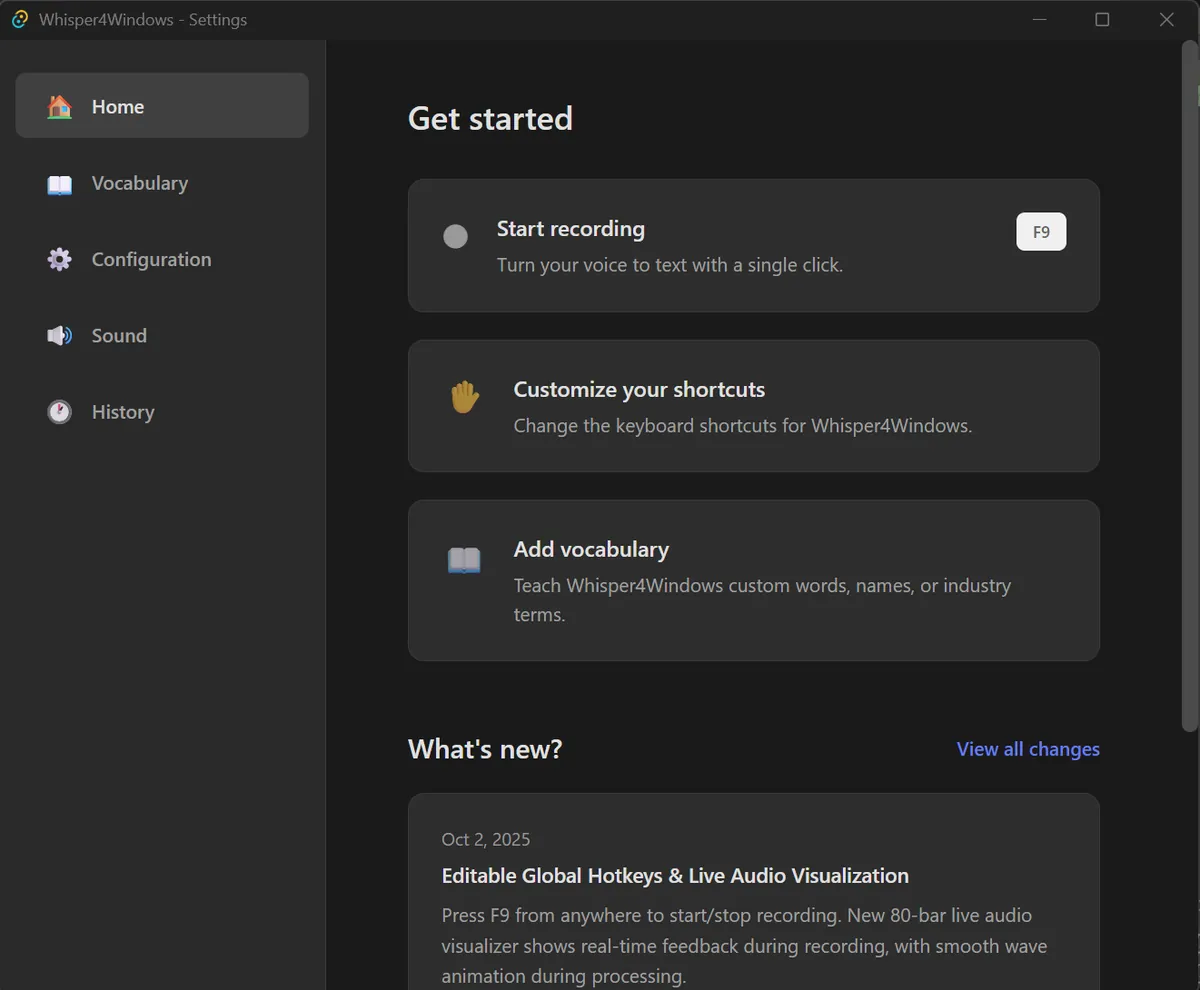Click the open book icon beside Add vocabulary
Image resolution: width=1200 pixels, height=990 pixels.
pos(464,559)
